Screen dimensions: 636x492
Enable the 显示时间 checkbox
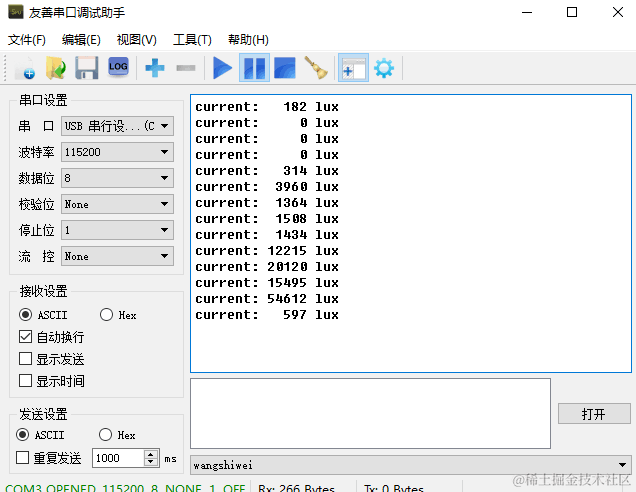coord(52,381)
